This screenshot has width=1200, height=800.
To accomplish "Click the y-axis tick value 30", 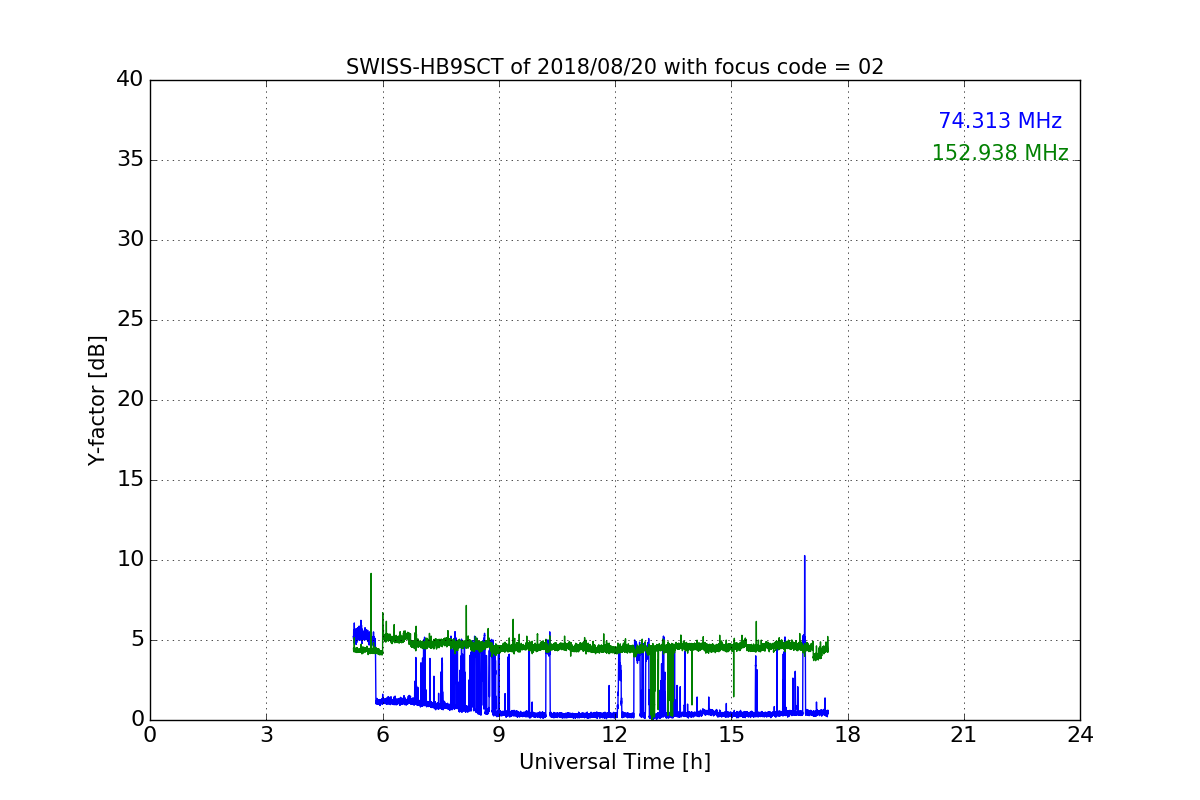I will (130, 240).
